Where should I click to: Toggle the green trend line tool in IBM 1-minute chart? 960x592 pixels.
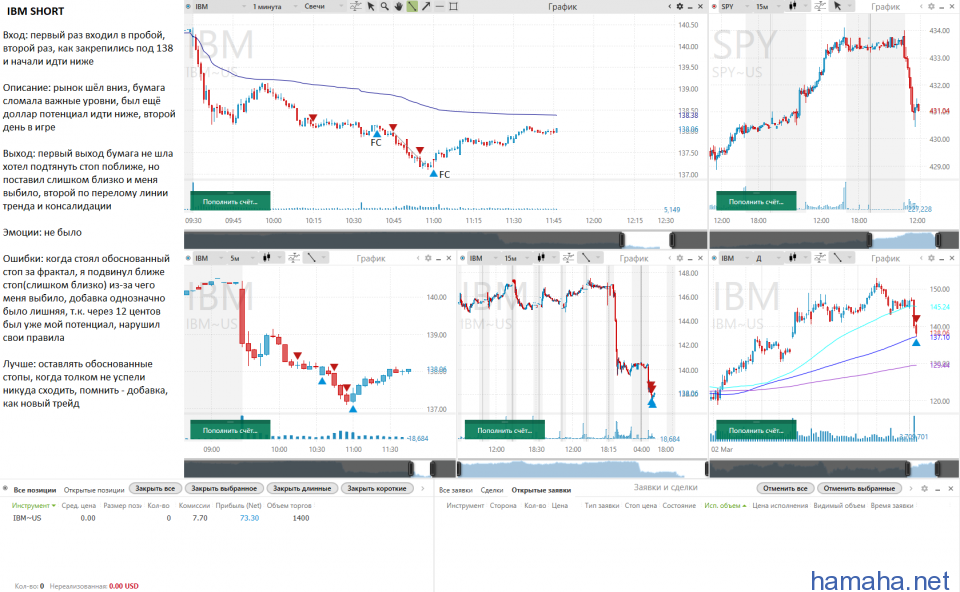412,6
